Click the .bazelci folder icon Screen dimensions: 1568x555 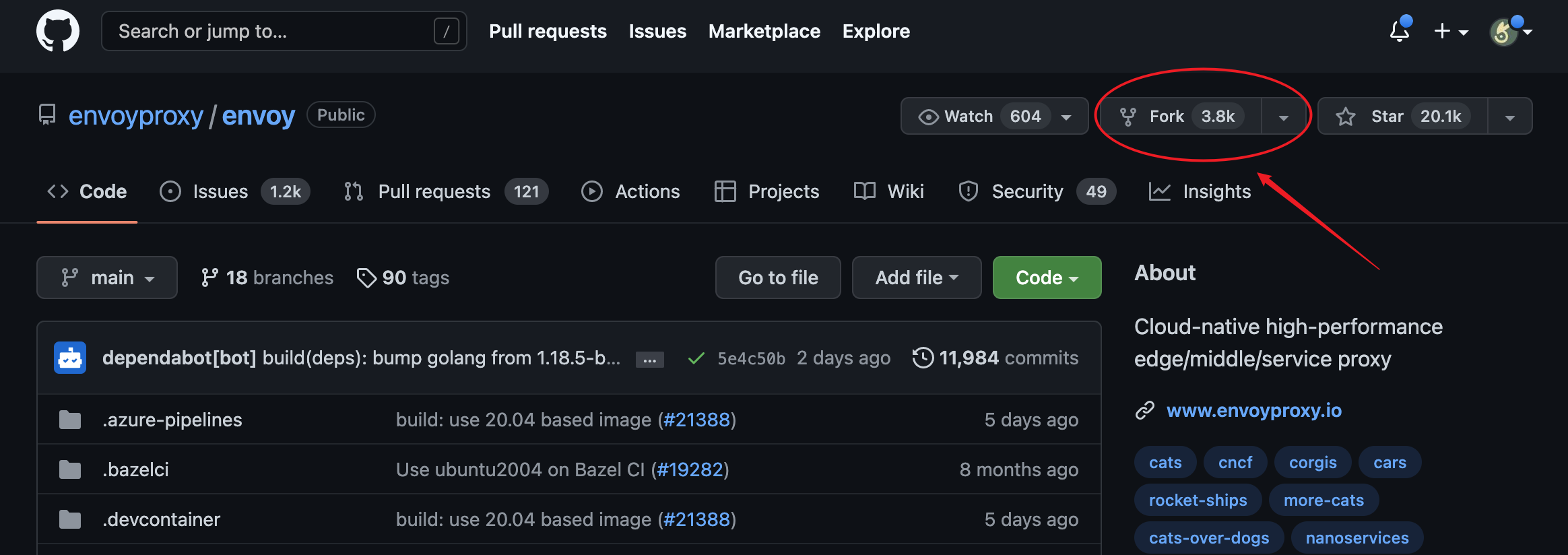[x=70, y=469]
